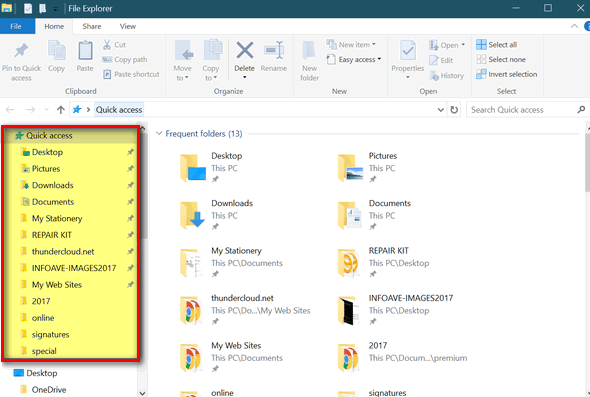Click the Cut scissors command
The height and width of the screenshot is (397, 590).
[114, 45]
